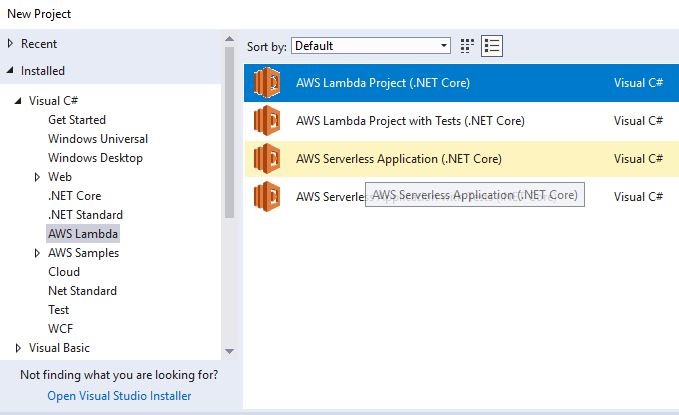Viewport: 679px width, 415px height.
Task: Click the Installed label
Action: coord(42,71)
